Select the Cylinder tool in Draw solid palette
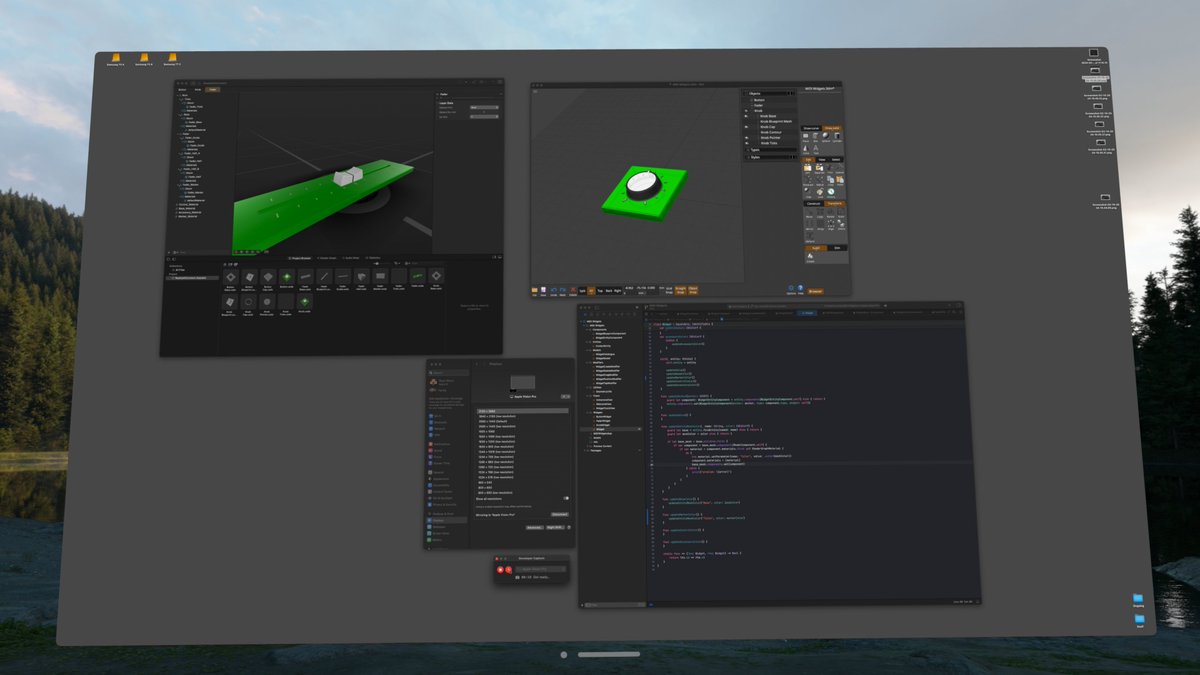This screenshot has width=1200, height=675. pyautogui.click(x=837, y=136)
